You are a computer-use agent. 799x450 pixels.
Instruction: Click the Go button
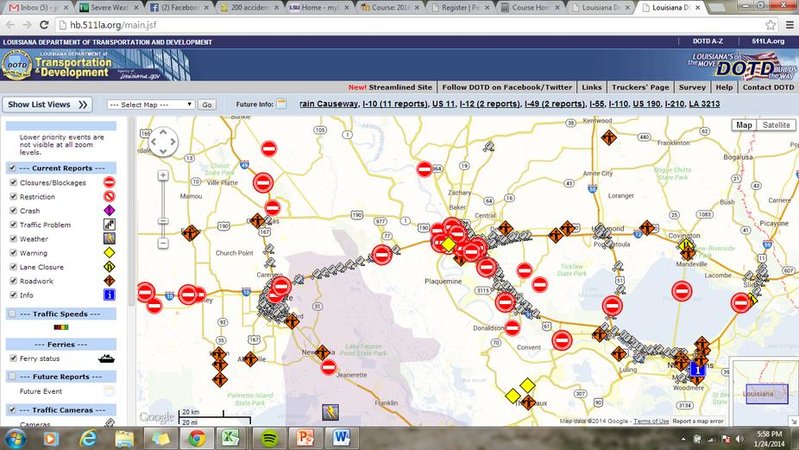pyautogui.click(x=207, y=104)
